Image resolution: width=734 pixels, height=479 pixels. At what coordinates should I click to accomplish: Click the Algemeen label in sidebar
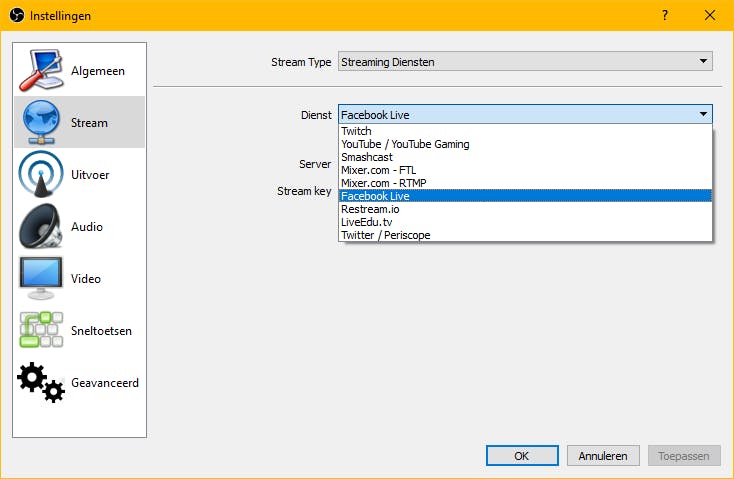[98, 71]
